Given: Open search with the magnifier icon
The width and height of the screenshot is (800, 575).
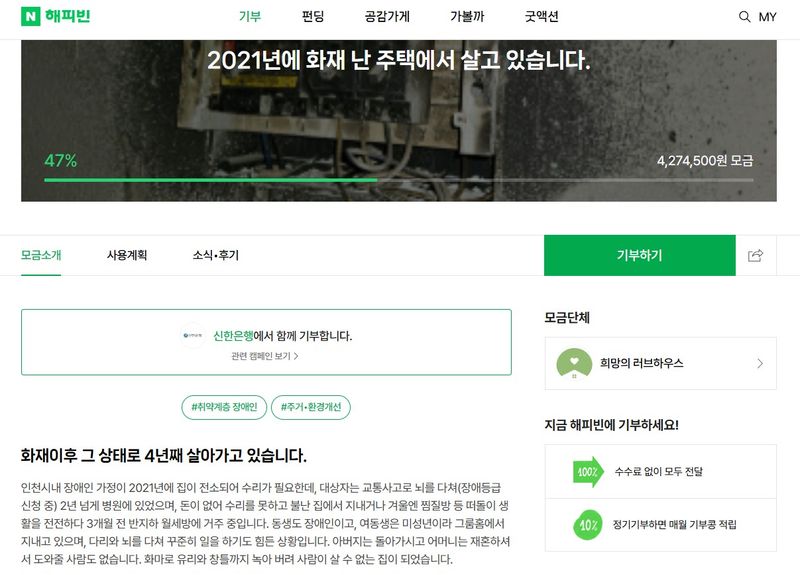Looking at the screenshot, I should [744, 17].
